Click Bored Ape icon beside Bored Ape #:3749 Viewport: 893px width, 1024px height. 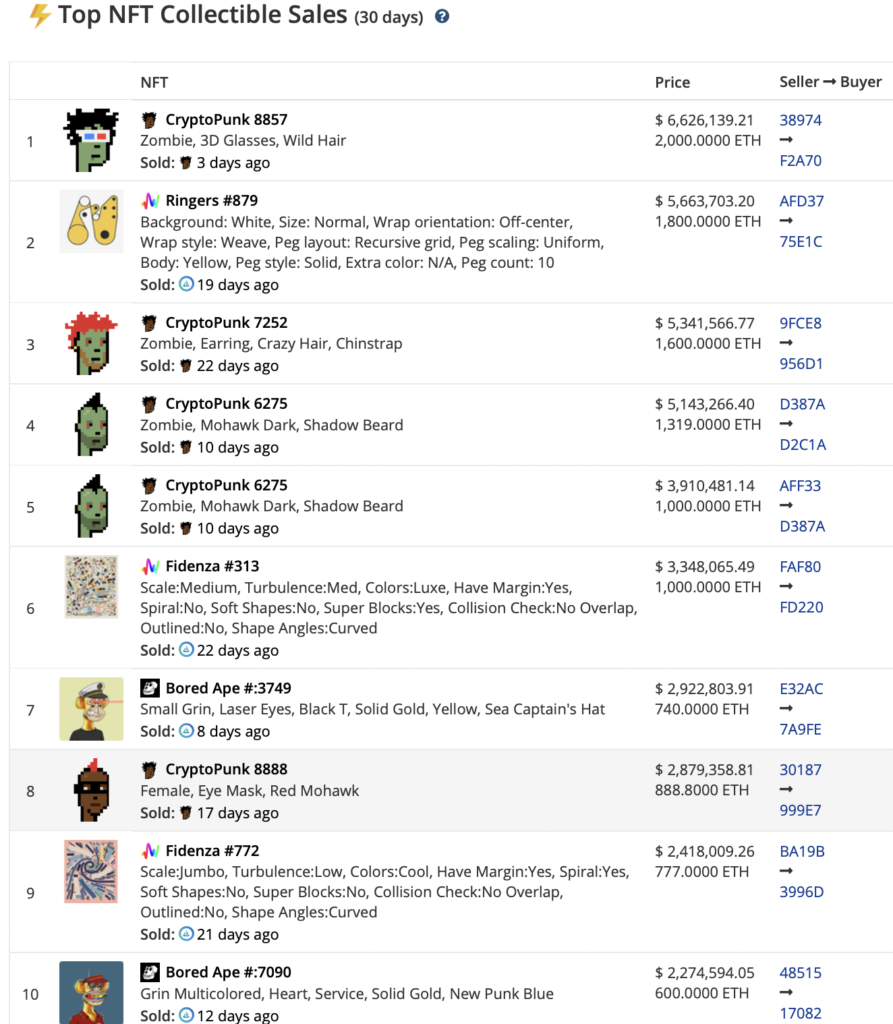150,688
